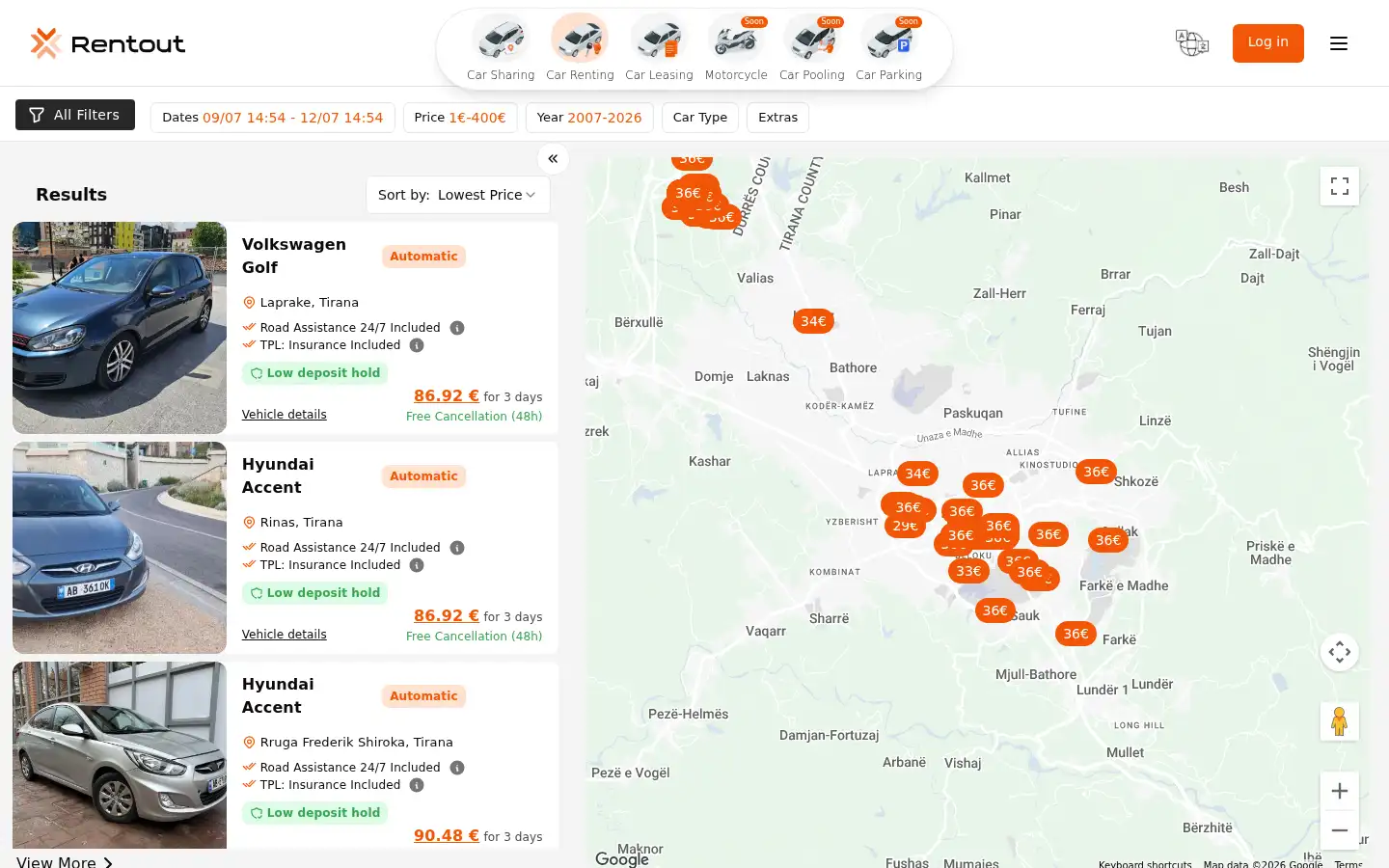Collapse the results panel with double chevron
This screenshot has height=868, width=1389.
553,159
